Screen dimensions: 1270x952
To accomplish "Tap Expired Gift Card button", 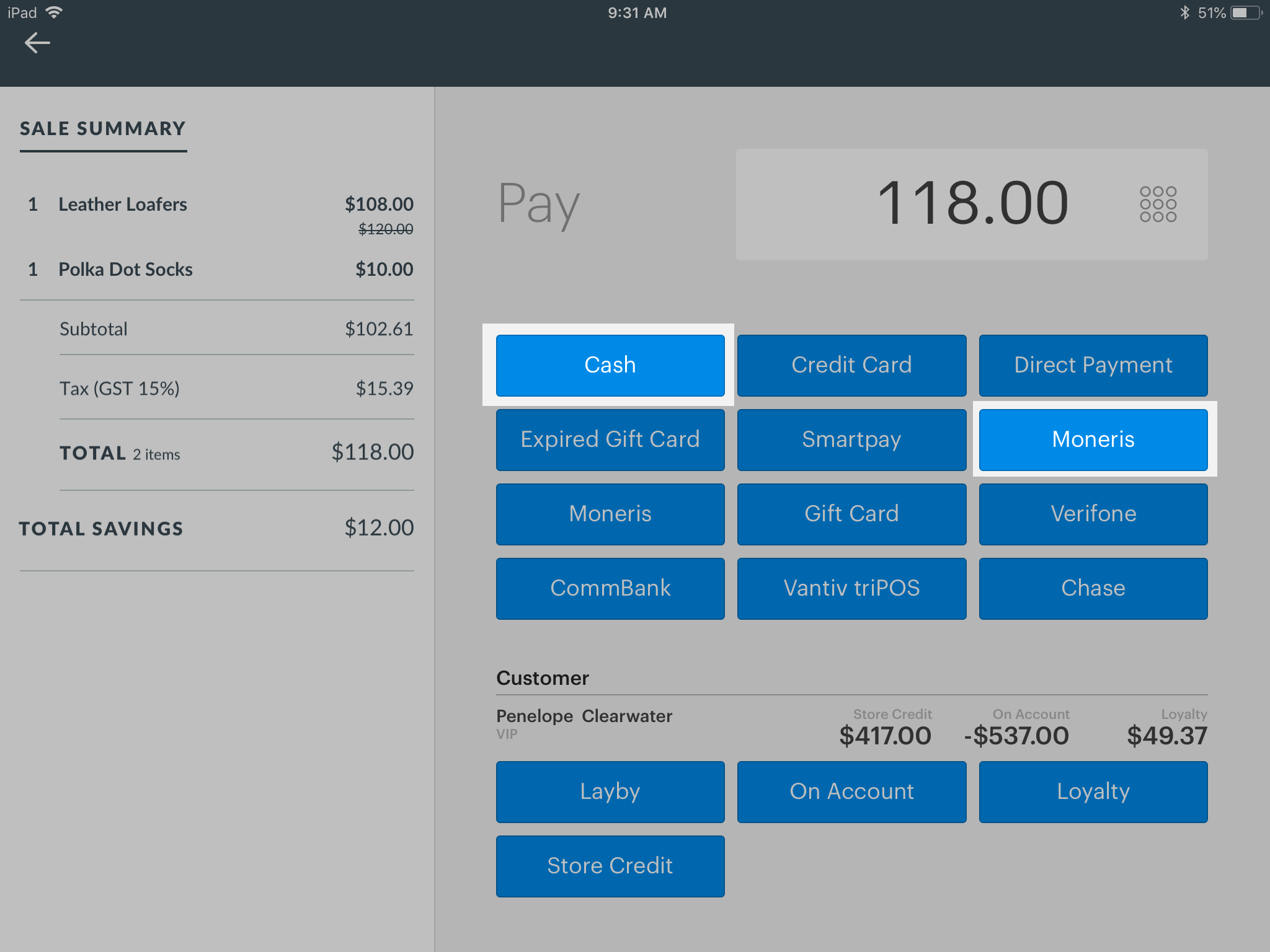I will point(610,439).
